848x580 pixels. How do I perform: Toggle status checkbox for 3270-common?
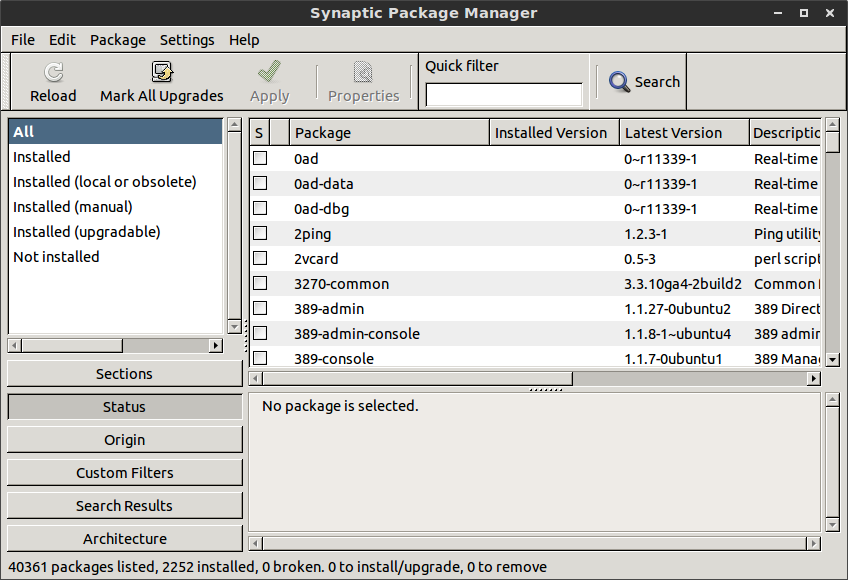[x=260, y=283]
